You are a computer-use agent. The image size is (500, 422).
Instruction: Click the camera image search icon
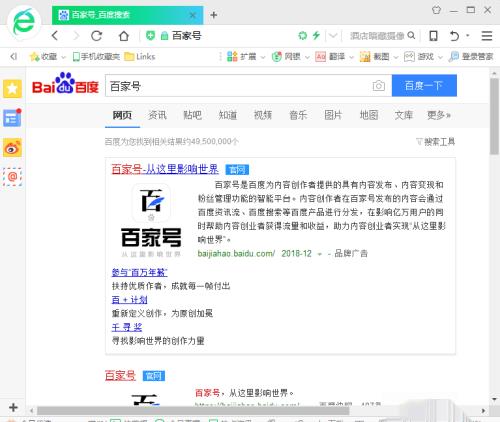pos(378,86)
